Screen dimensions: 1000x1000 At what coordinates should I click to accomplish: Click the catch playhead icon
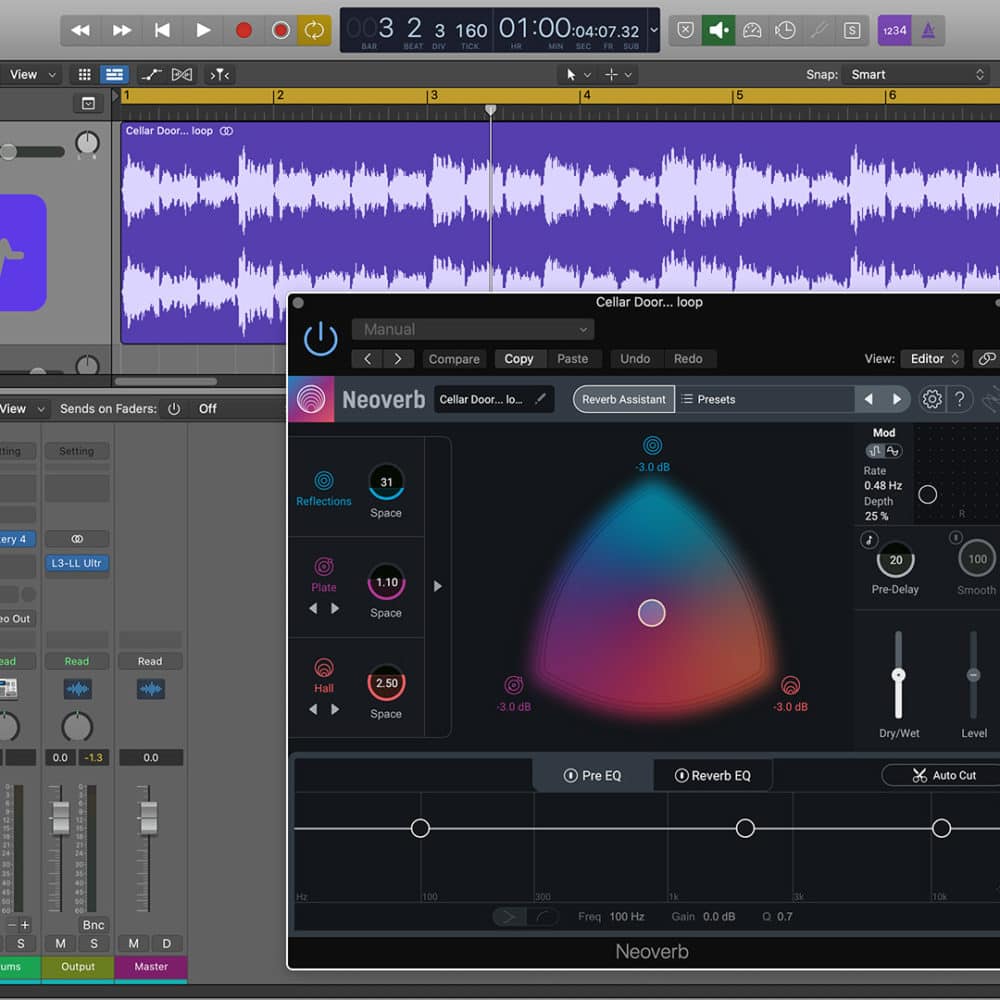219,75
